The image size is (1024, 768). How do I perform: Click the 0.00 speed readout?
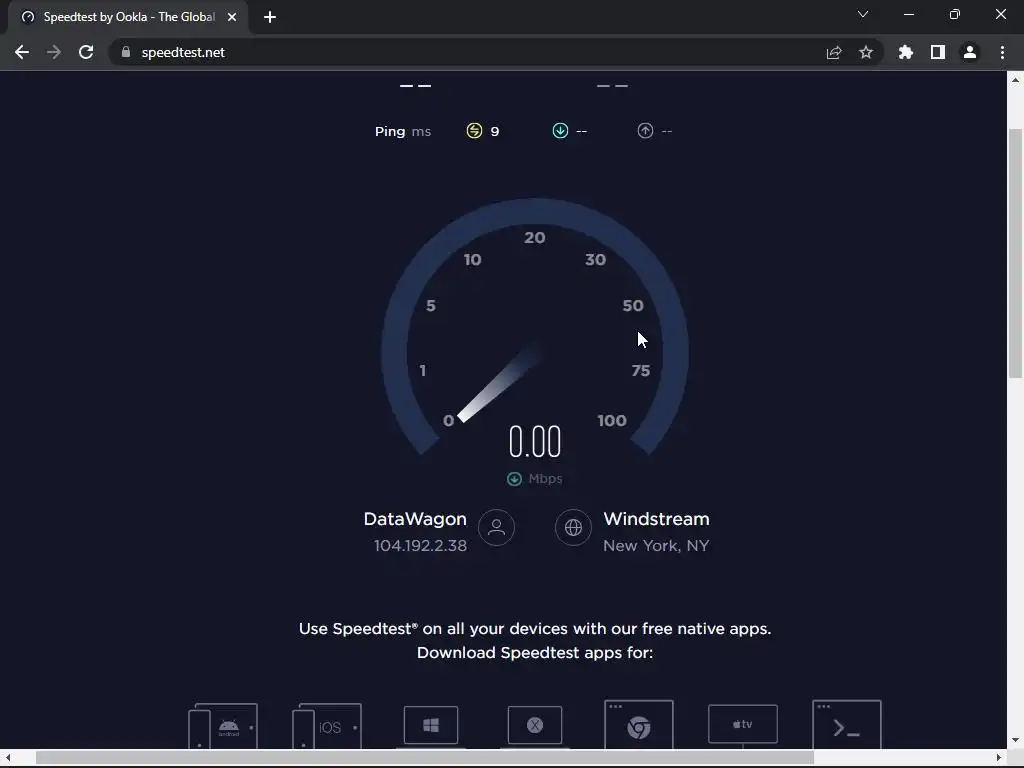(535, 441)
